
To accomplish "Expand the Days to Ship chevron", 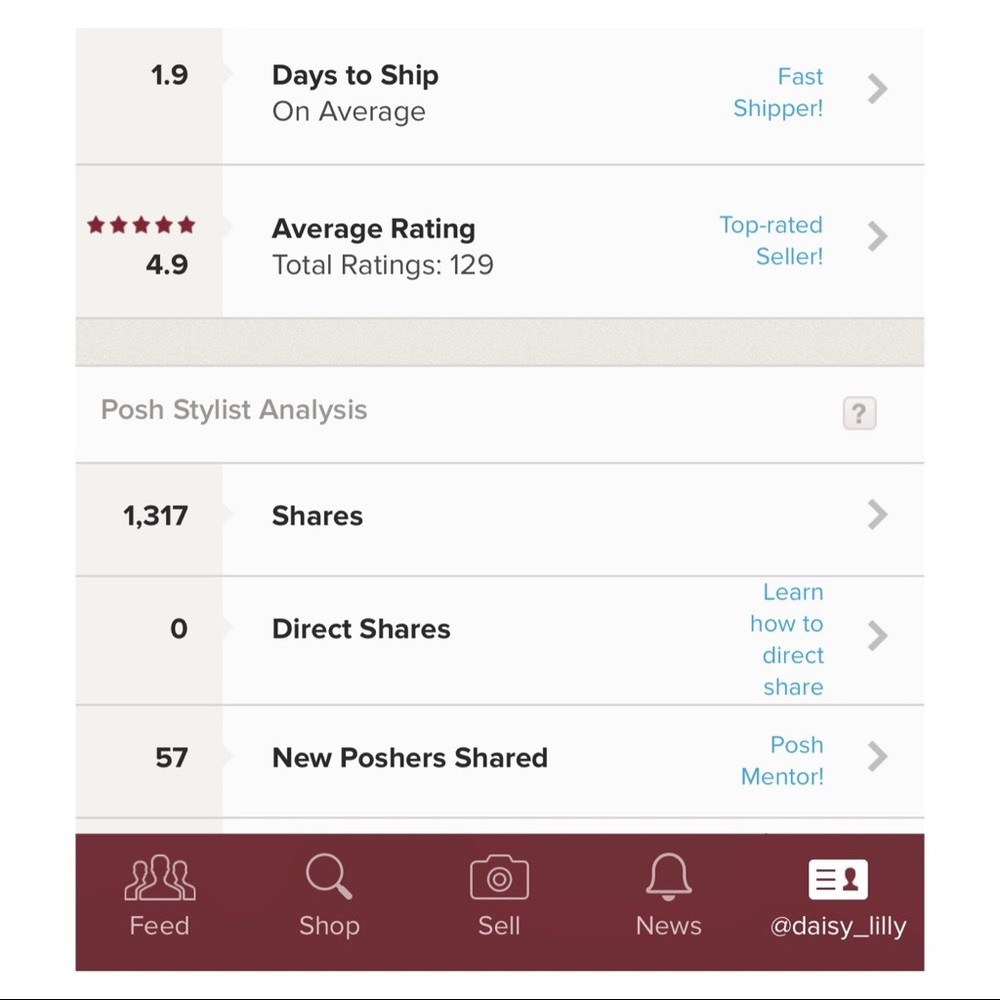I will point(877,89).
